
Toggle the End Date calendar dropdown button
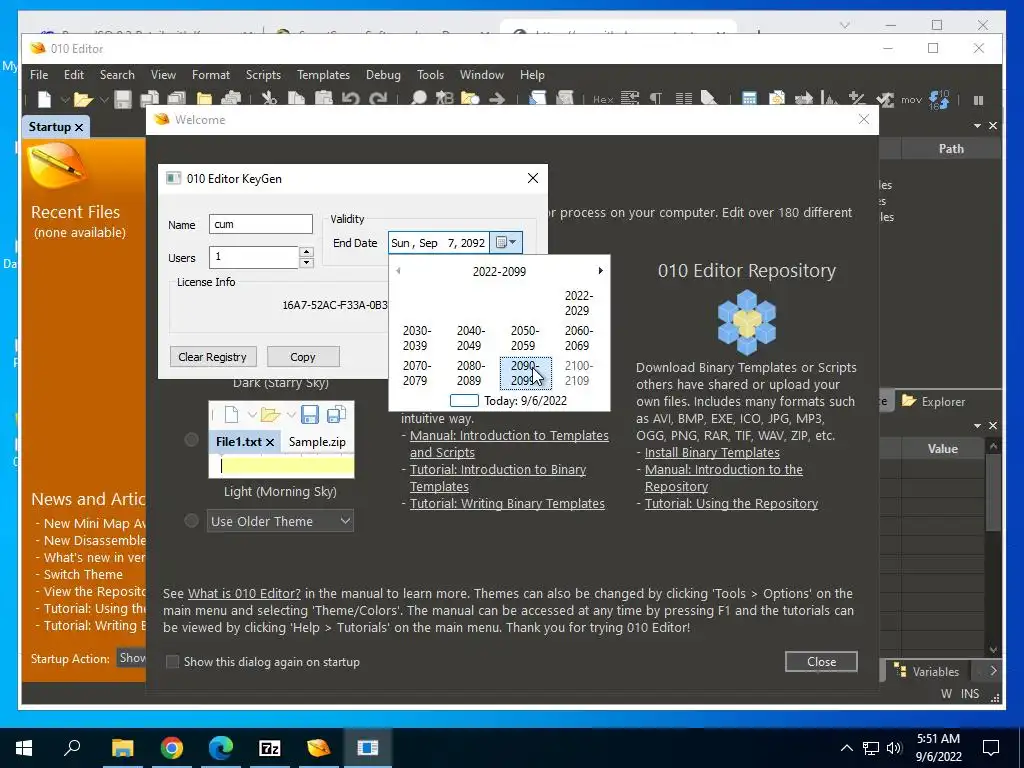tap(506, 242)
